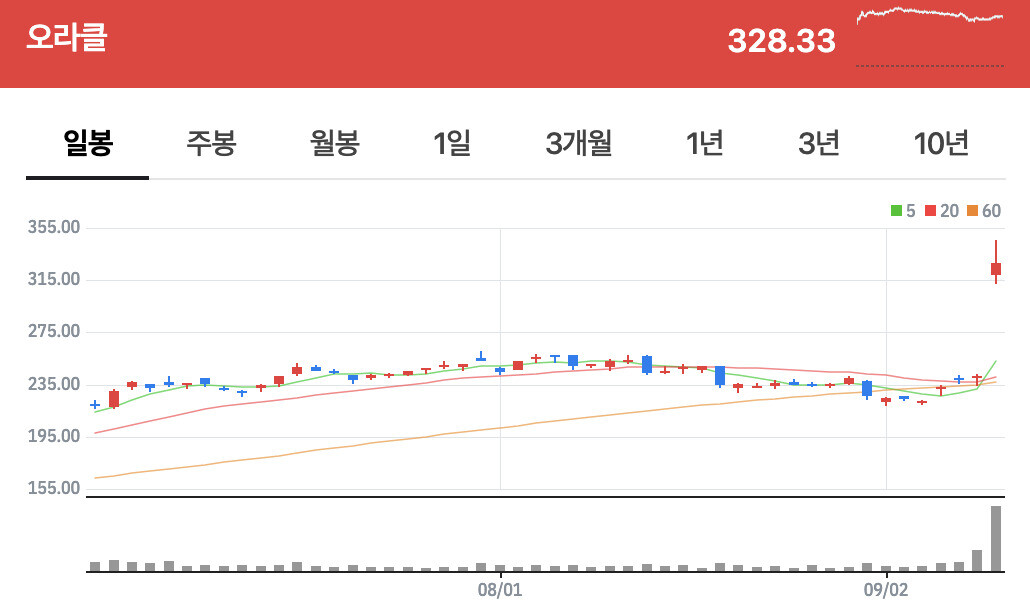The width and height of the screenshot is (1030, 616).
Task: Switch to the 주봉 weekly tab
Action: point(211,143)
